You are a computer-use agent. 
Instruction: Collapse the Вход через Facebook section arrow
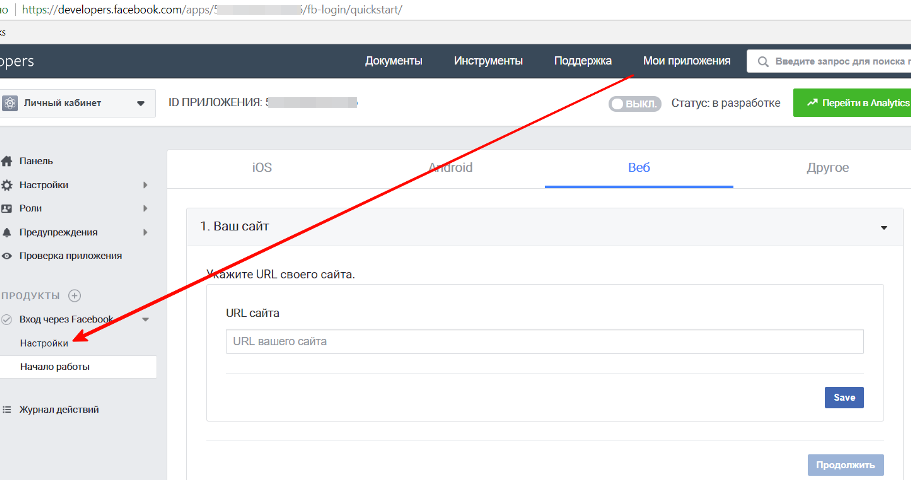pyautogui.click(x=145, y=319)
